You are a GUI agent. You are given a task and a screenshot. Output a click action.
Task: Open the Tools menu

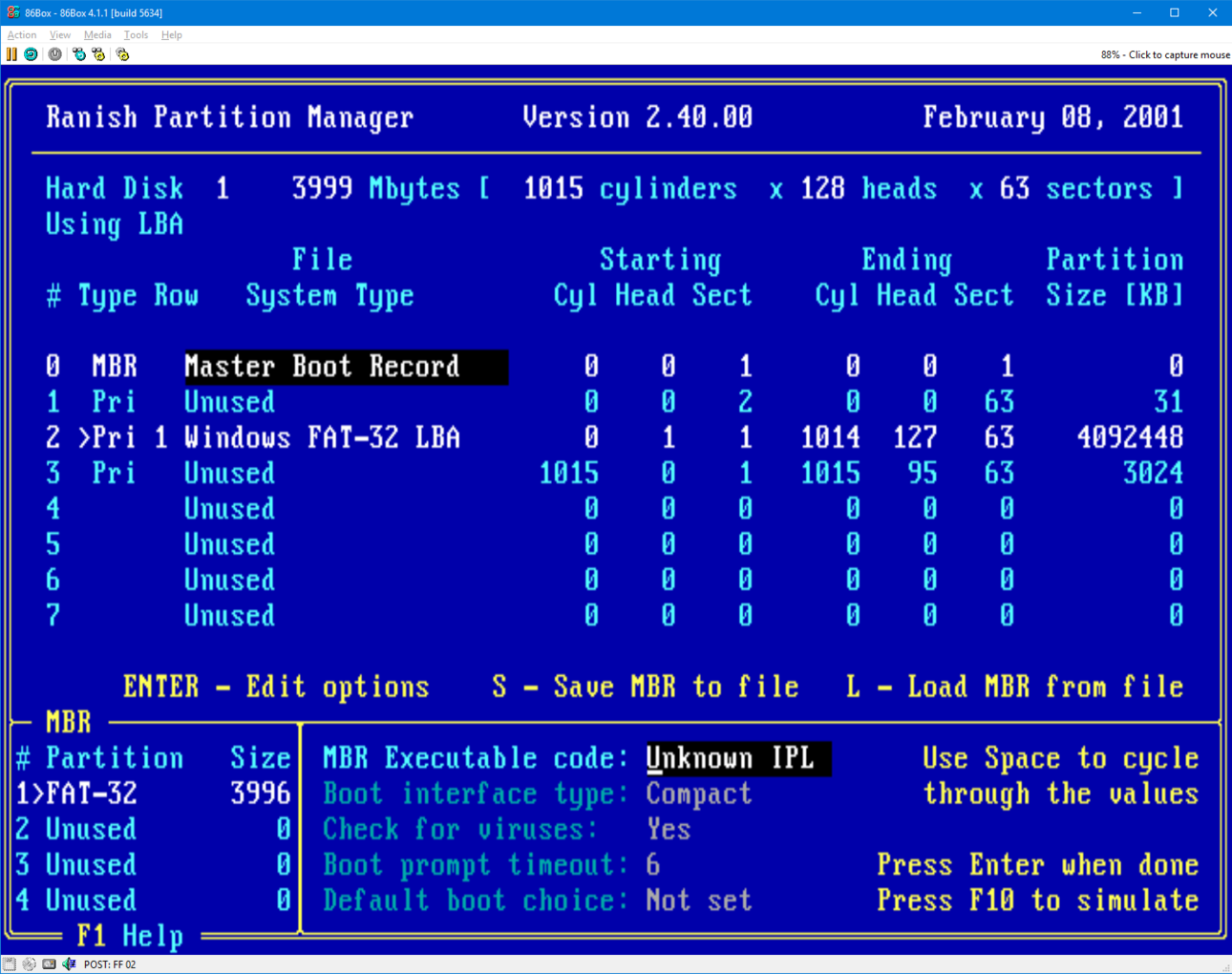tap(136, 34)
